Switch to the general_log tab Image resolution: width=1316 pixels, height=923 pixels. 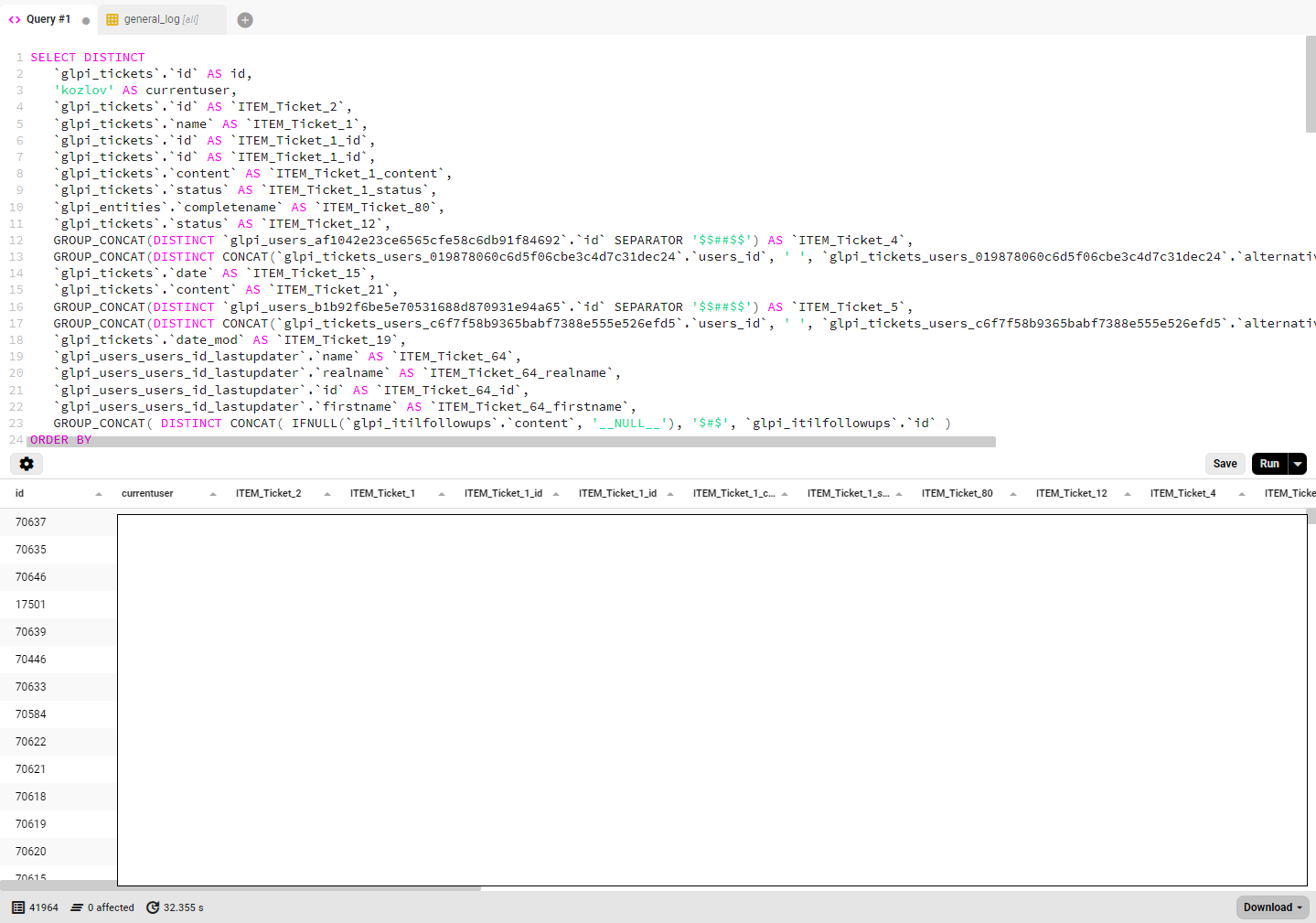pyautogui.click(x=149, y=18)
